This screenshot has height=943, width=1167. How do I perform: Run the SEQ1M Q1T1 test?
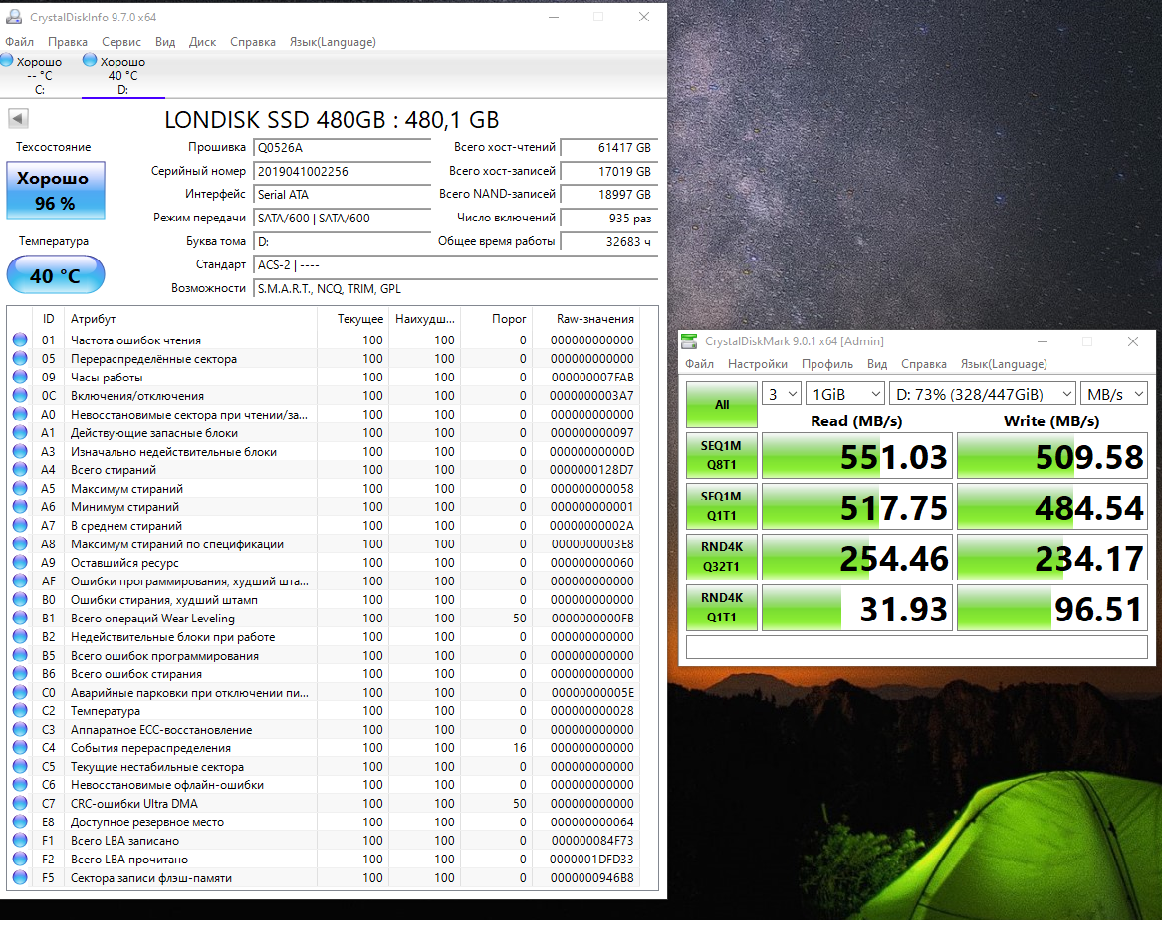click(x=722, y=505)
